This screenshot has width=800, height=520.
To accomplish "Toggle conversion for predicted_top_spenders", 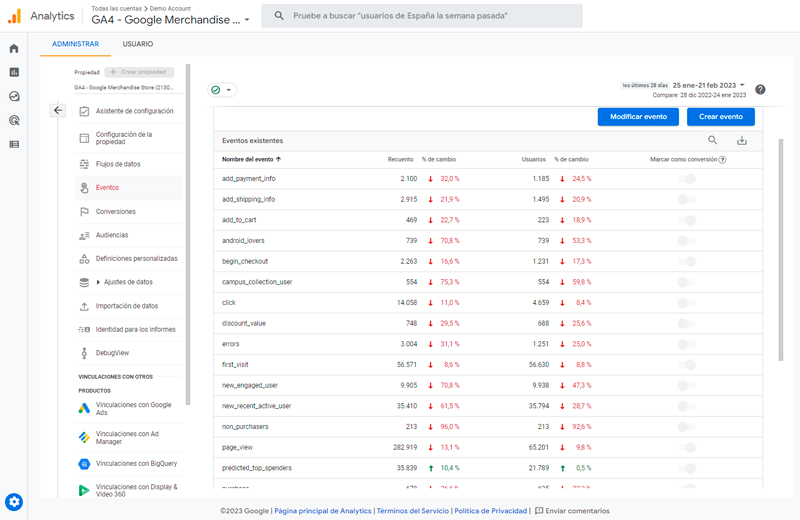I will 687,468.
